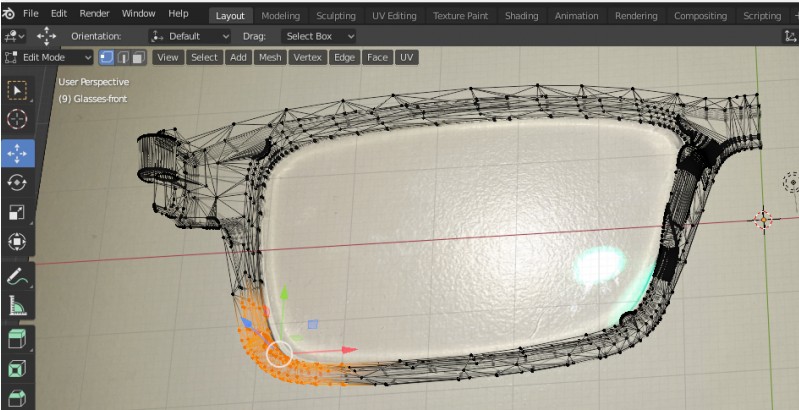This screenshot has height=410, width=799.
Task: Open the Render menu
Action: 94,14
